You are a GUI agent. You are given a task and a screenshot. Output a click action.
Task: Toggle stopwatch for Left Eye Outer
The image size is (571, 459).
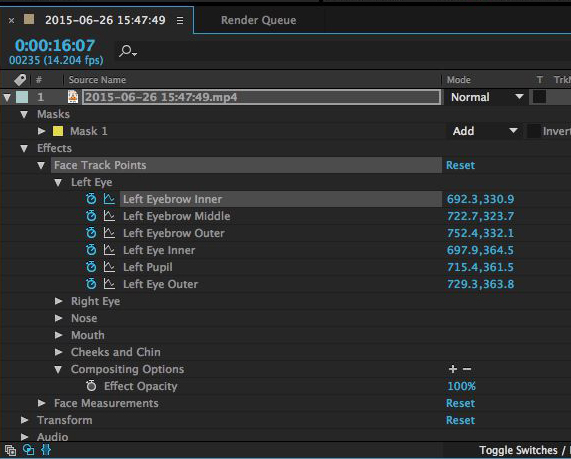(91, 284)
